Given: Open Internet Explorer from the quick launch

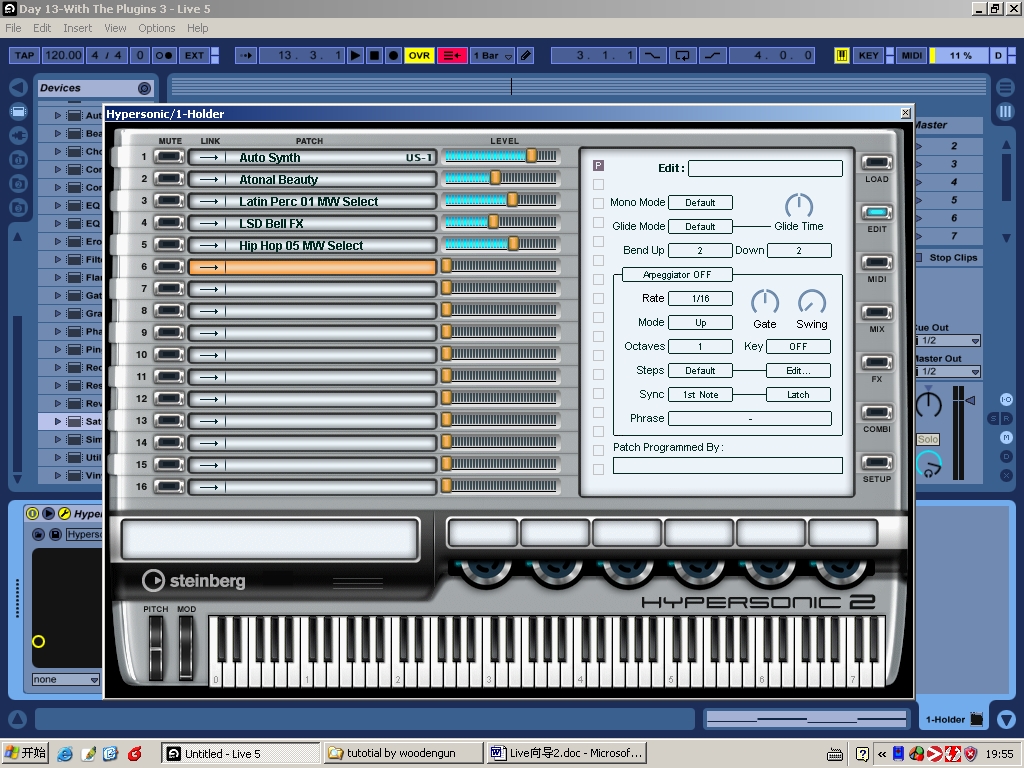Looking at the screenshot, I should point(65,754).
